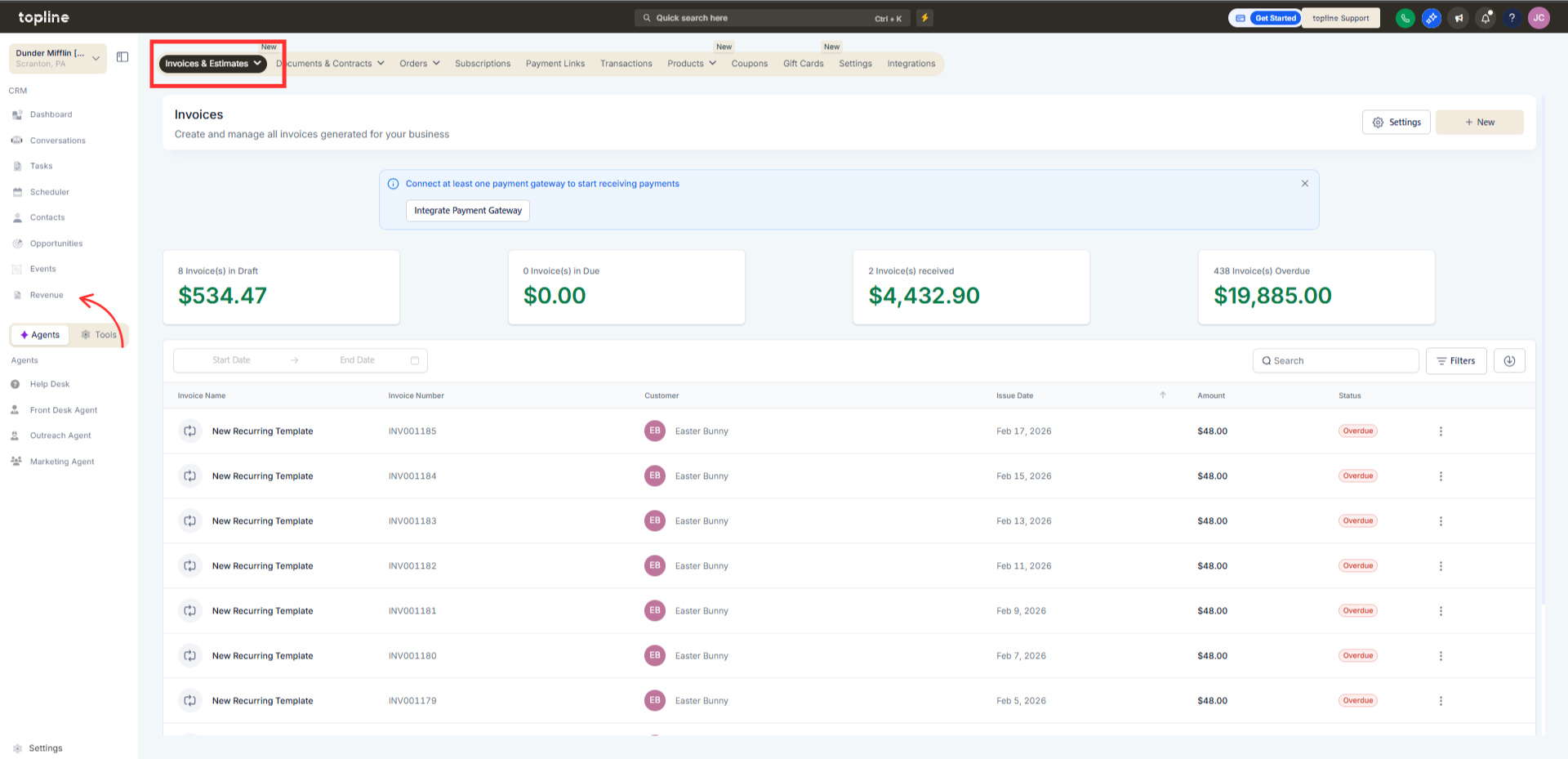Open Tasks from the sidebar

pos(41,166)
